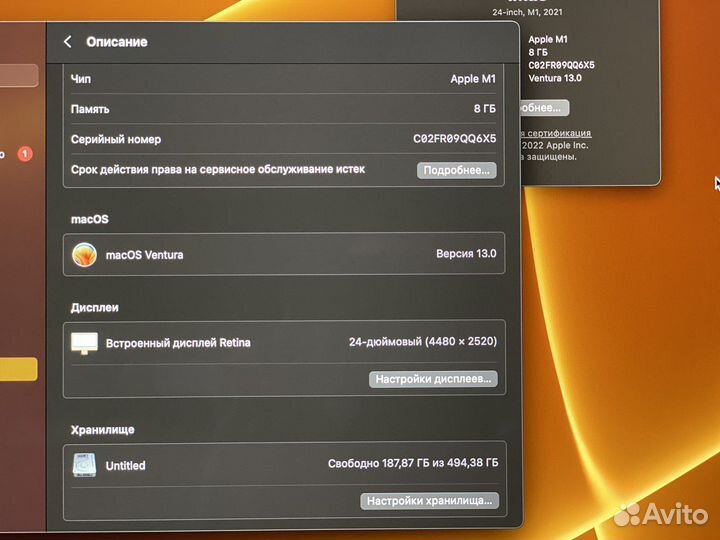Image resolution: width=720 pixels, height=540 pixels.
Task: Click 24-inch, M1, 2021 text in About window
Action: pos(528,12)
